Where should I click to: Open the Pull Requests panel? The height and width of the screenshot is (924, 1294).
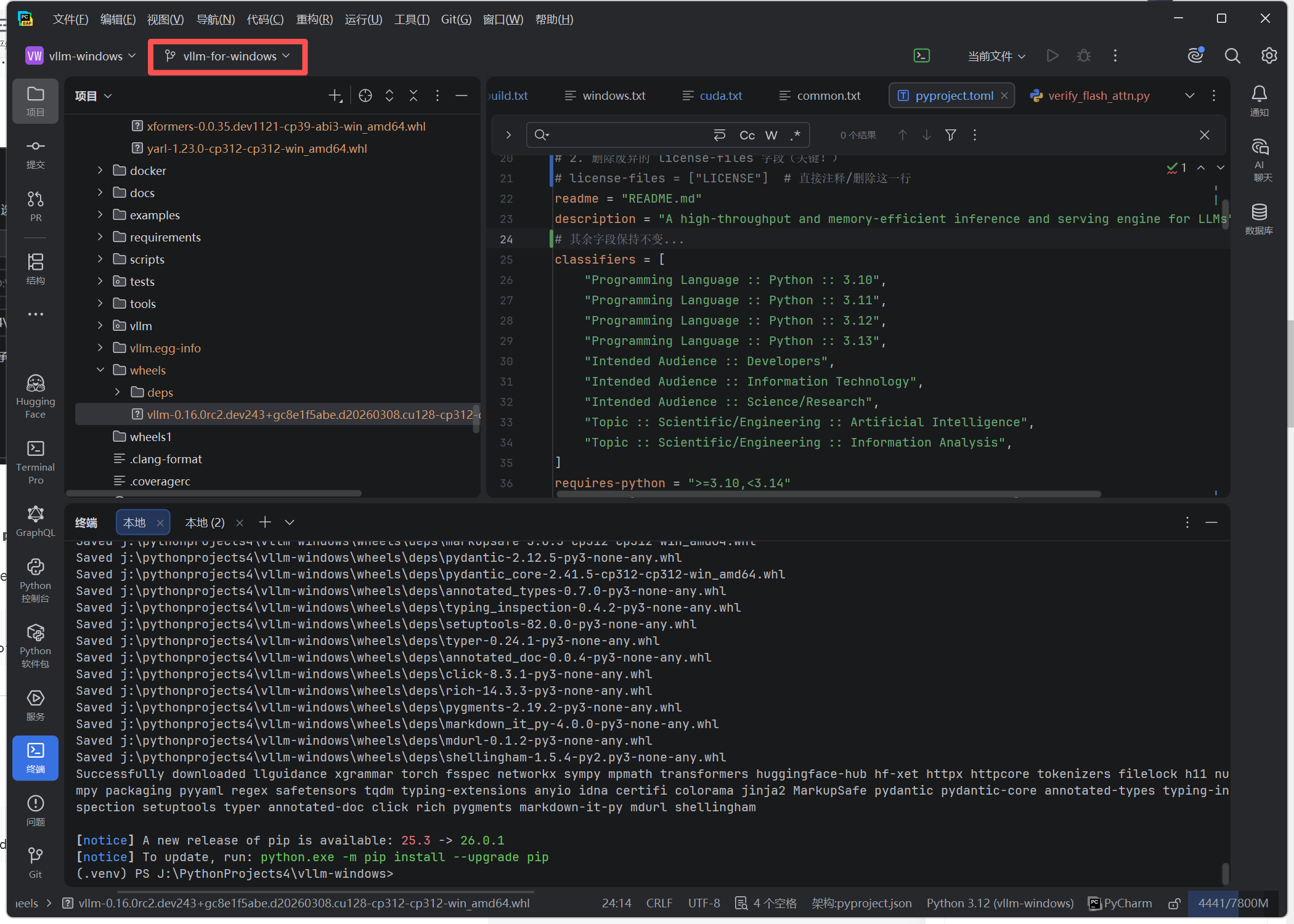(35, 206)
